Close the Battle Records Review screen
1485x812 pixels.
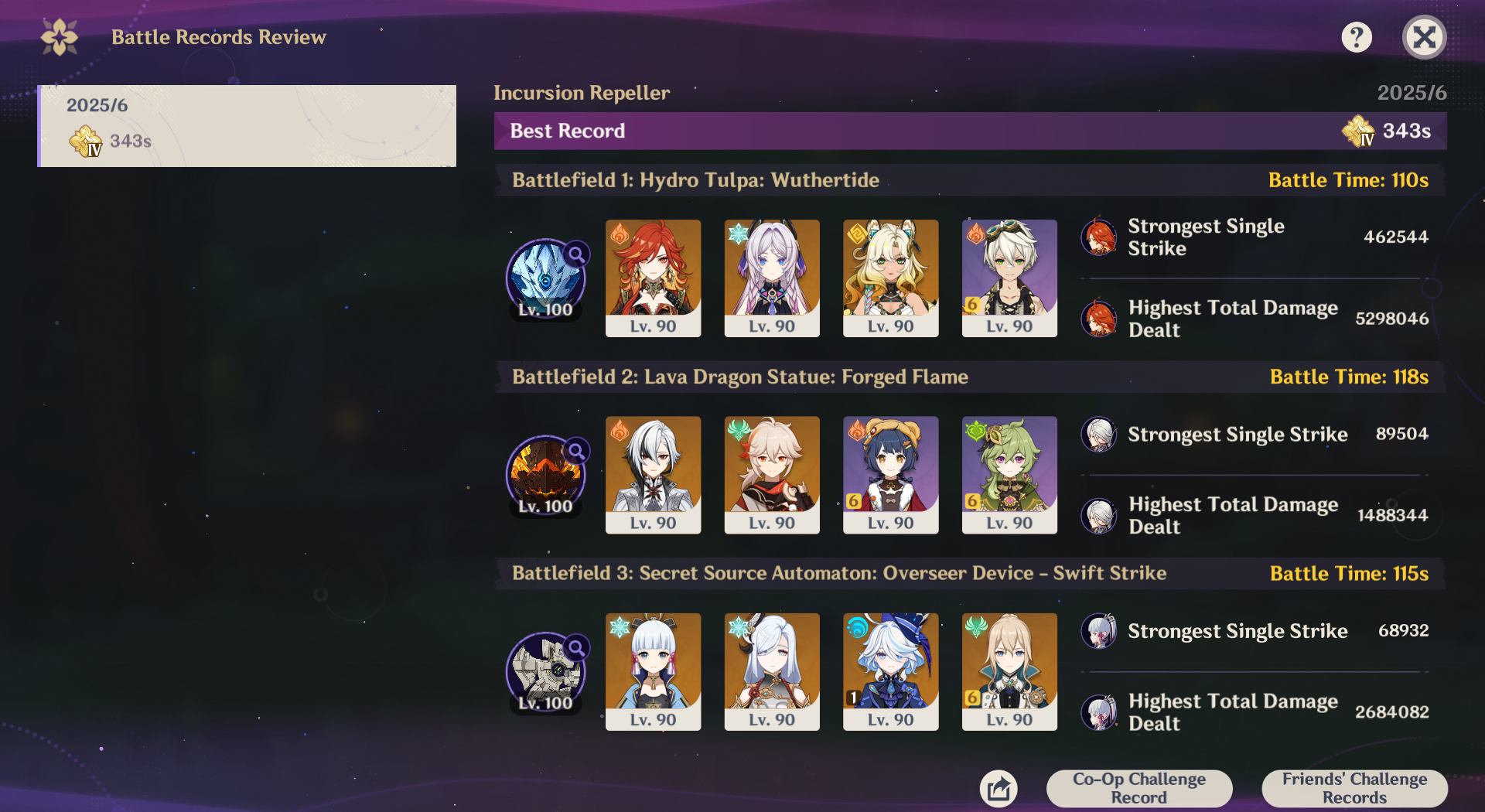[x=1425, y=37]
